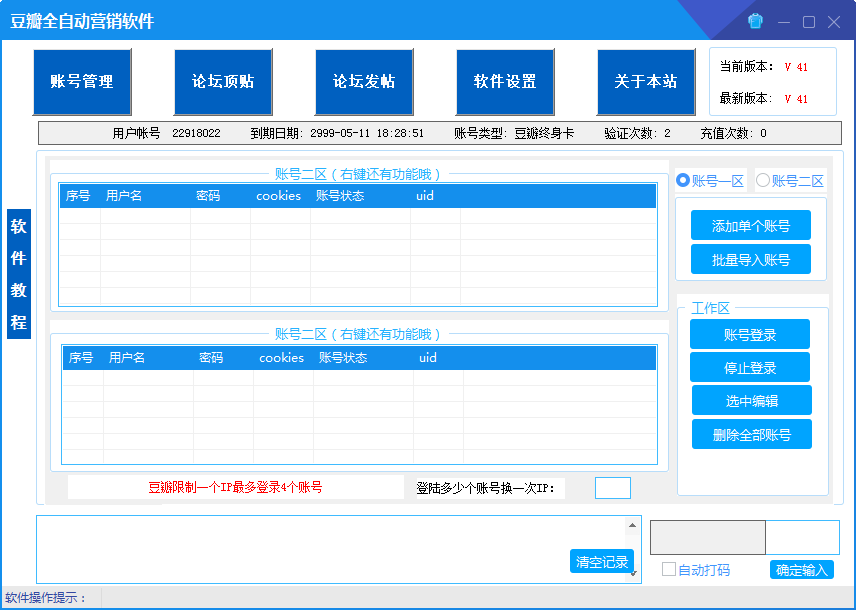Image resolution: width=856 pixels, height=610 pixels.
Task: Close the 豆瓣全自动营销软件 window
Action: (834, 22)
